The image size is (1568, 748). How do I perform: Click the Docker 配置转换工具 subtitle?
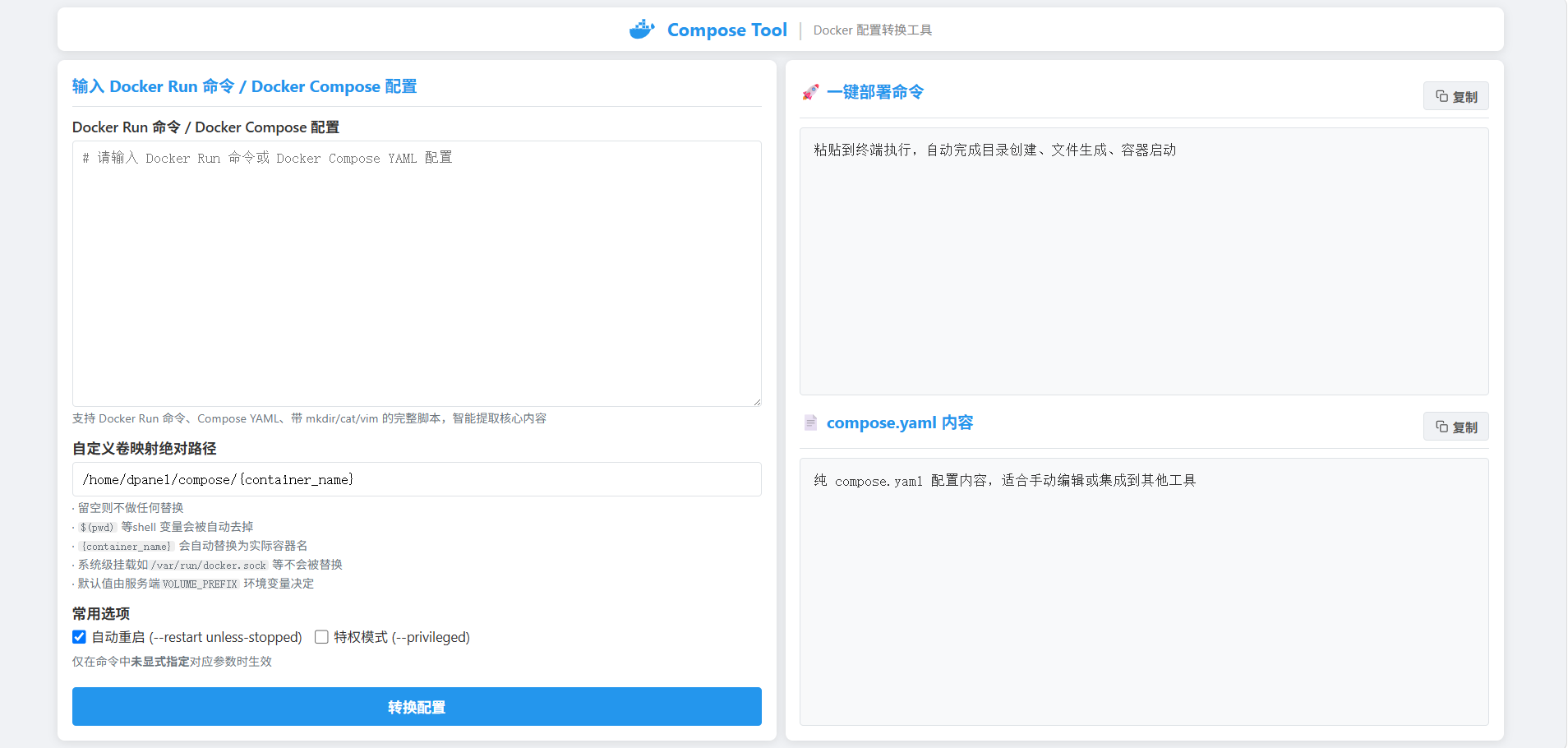point(873,30)
